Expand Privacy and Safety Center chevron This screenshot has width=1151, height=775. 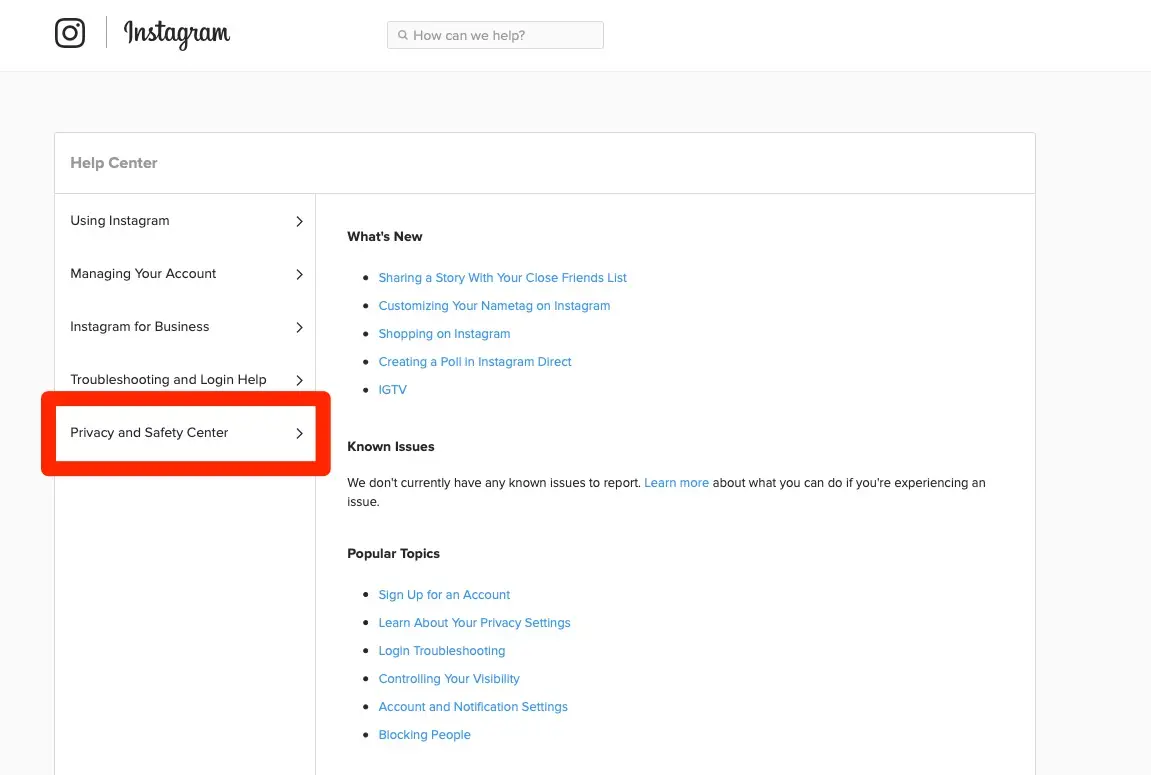(299, 433)
